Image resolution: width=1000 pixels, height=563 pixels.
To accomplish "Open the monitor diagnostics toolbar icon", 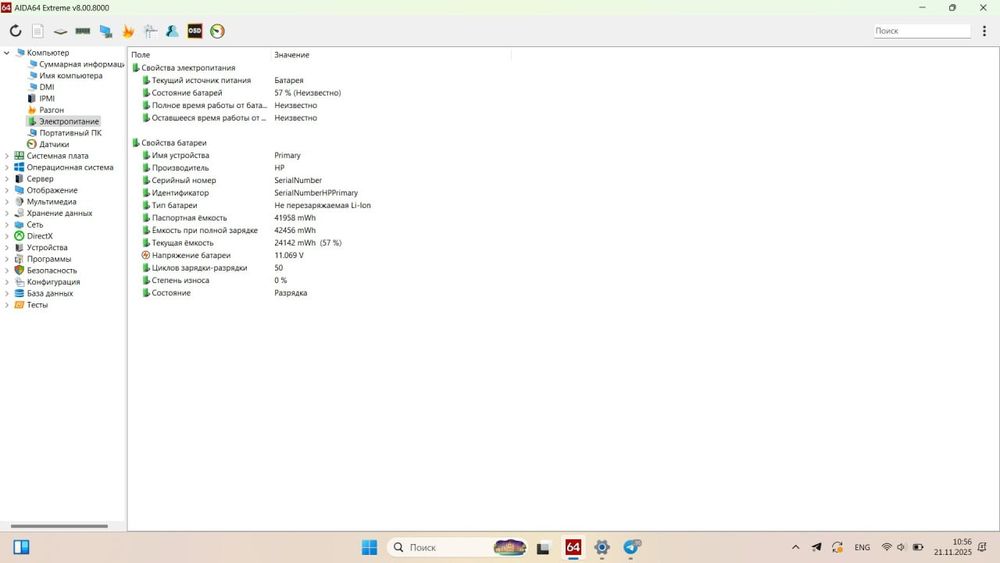I will pos(106,31).
